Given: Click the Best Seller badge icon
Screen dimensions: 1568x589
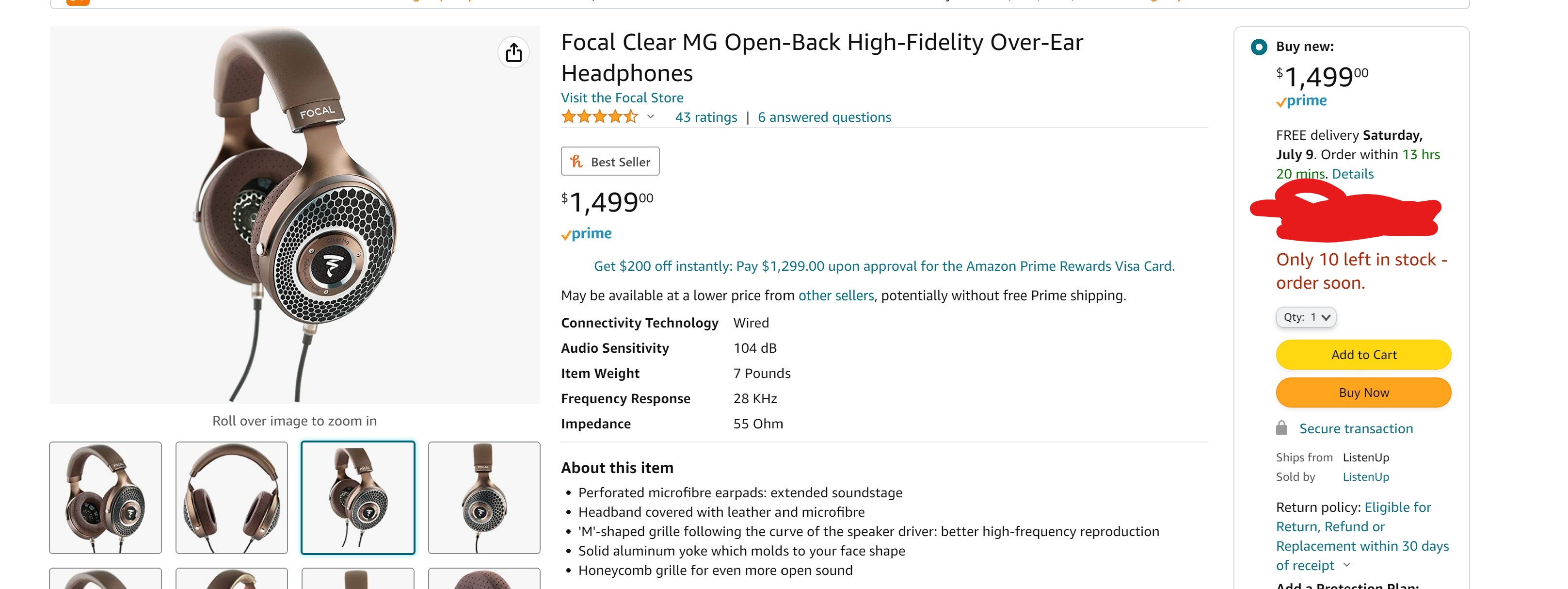Looking at the screenshot, I should click(576, 162).
